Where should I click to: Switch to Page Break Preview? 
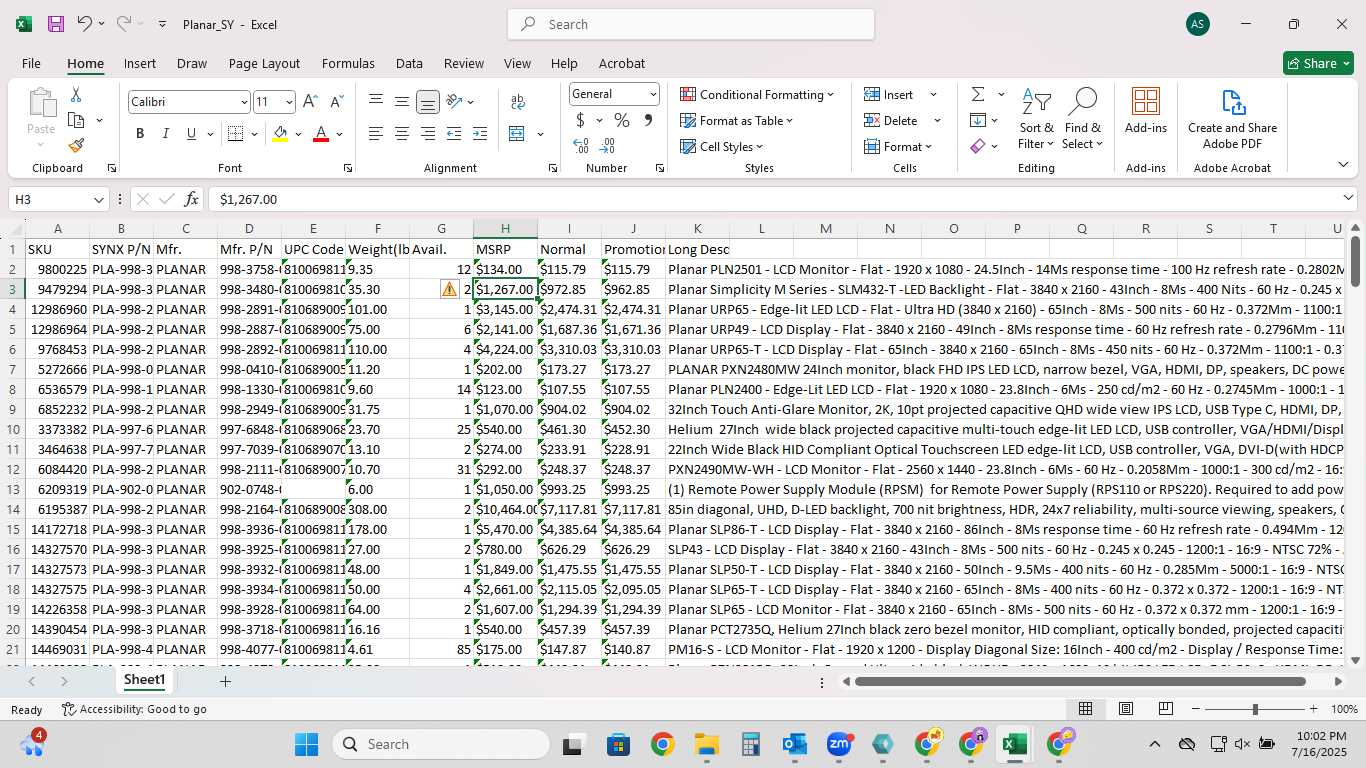pos(1165,709)
